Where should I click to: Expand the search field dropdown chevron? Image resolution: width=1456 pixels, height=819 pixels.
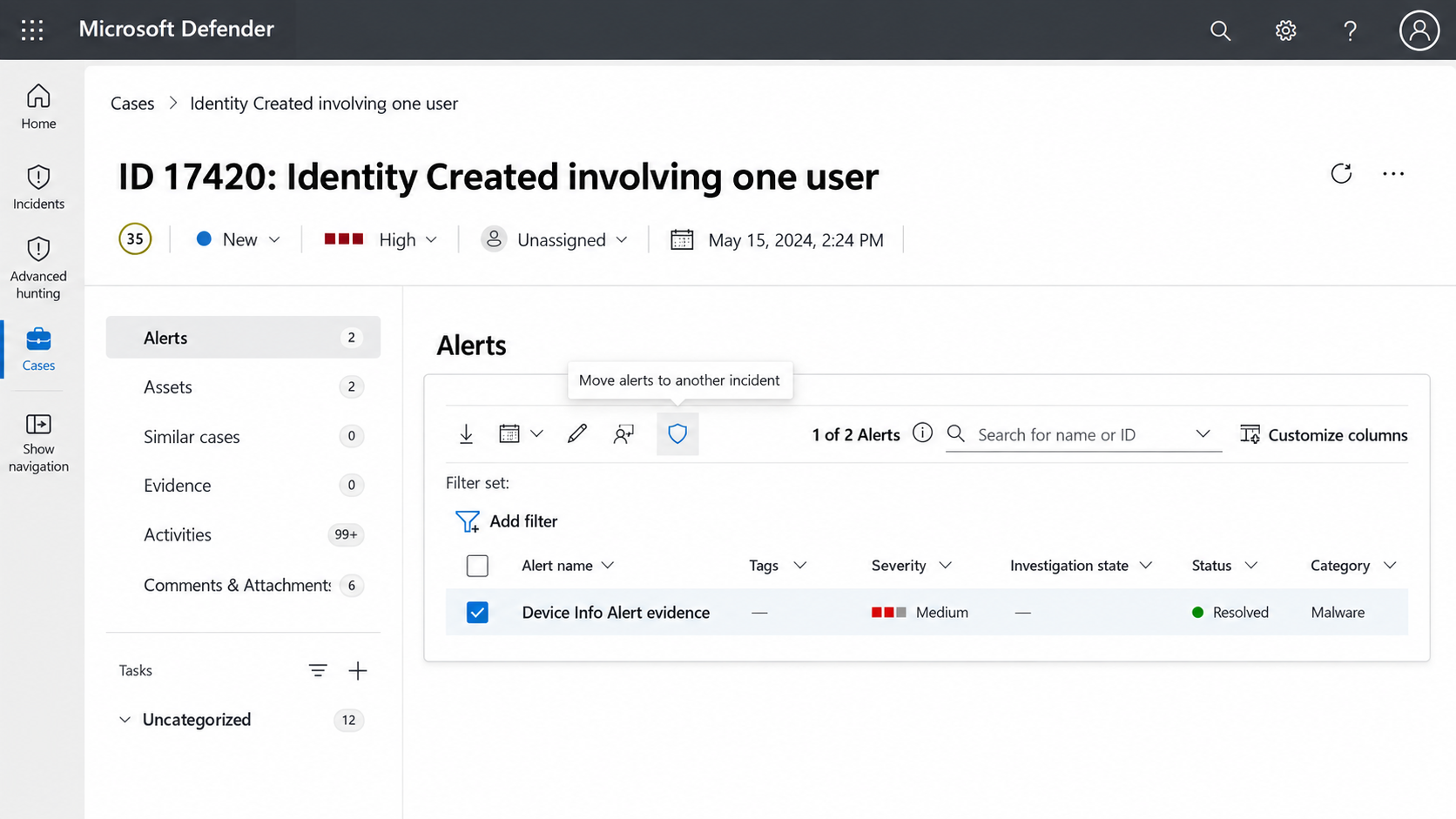click(1203, 433)
